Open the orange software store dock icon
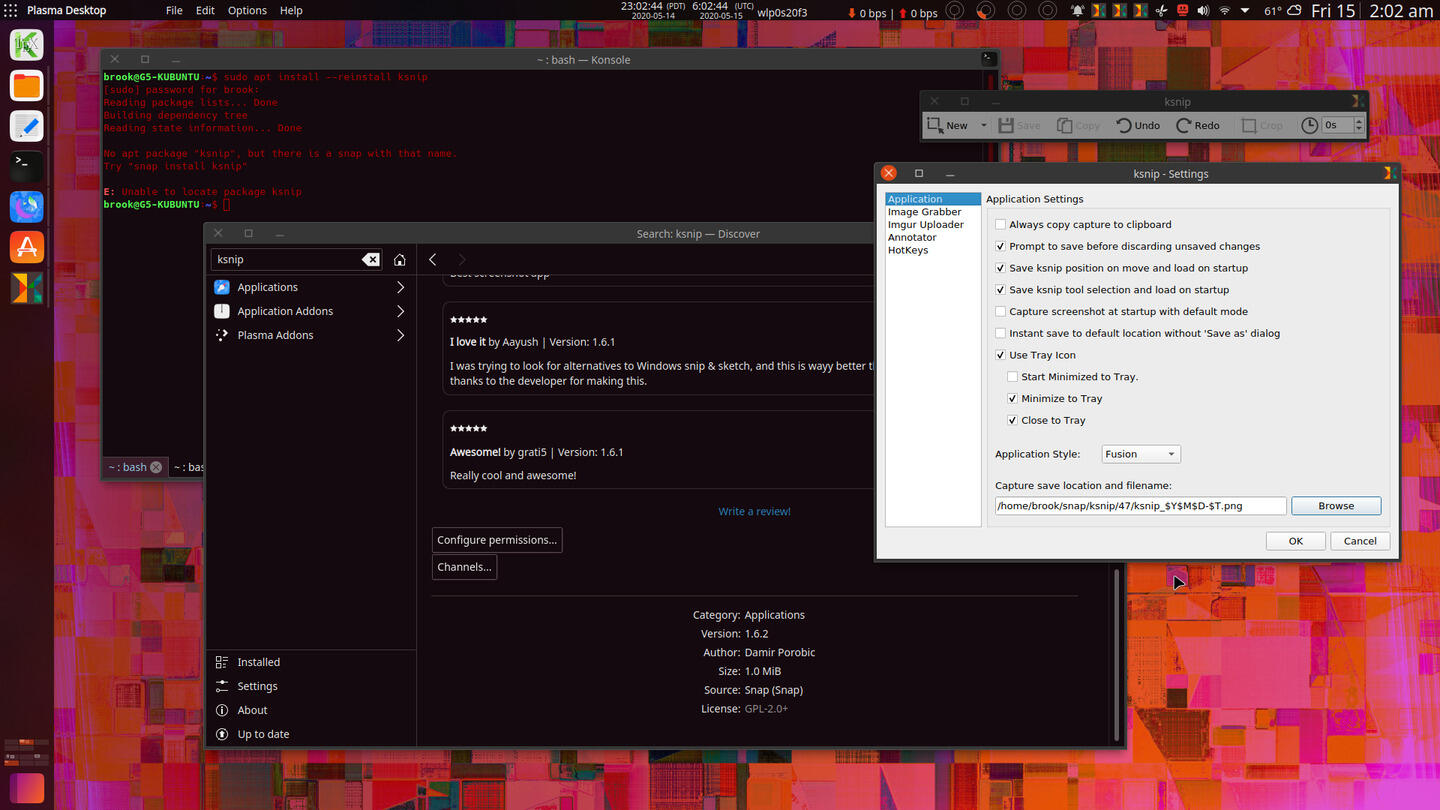This screenshot has height=810, width=1440. point(27,247)
